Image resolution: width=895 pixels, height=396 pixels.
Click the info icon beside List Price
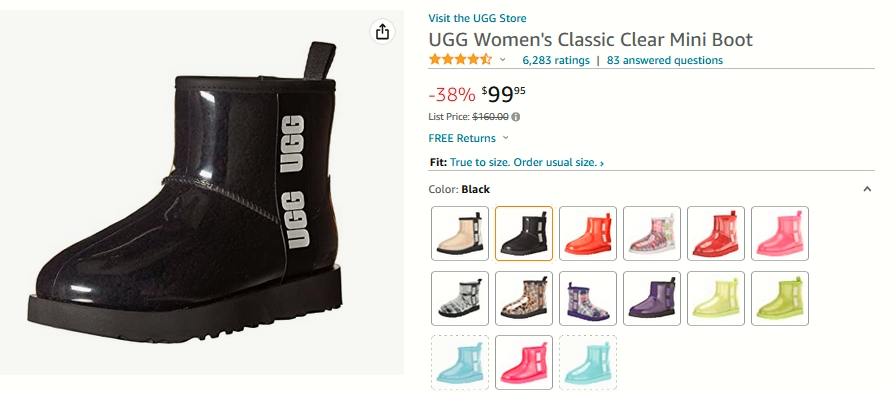tap(515, 117)
